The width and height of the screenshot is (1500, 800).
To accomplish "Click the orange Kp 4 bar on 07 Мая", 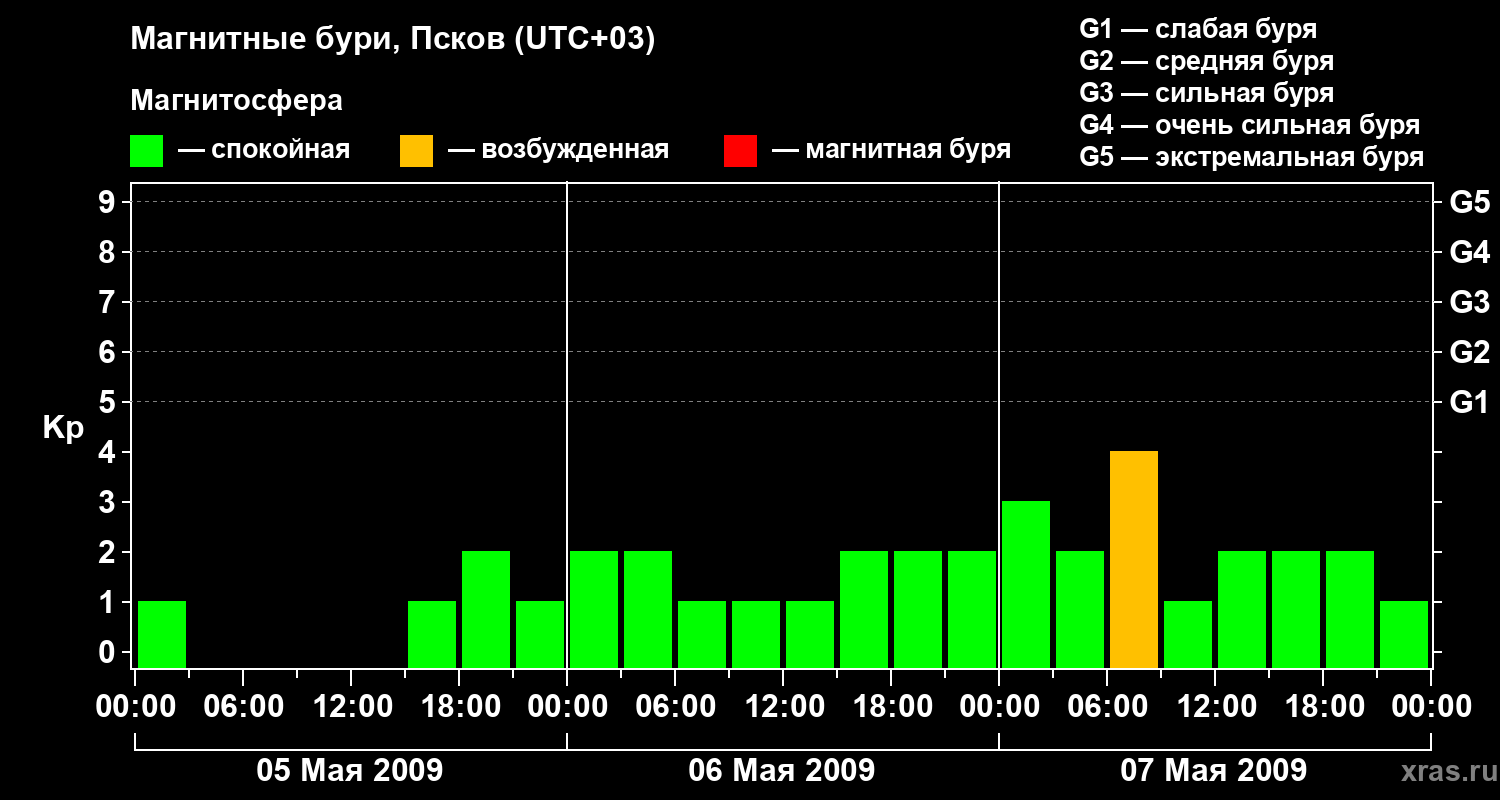I will (1134, 559).
